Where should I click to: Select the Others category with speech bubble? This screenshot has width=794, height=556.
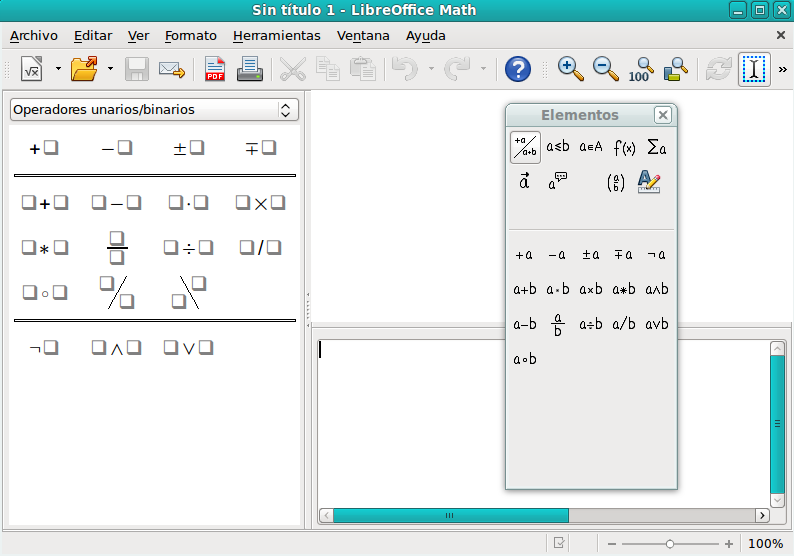[x=558, y=181]
